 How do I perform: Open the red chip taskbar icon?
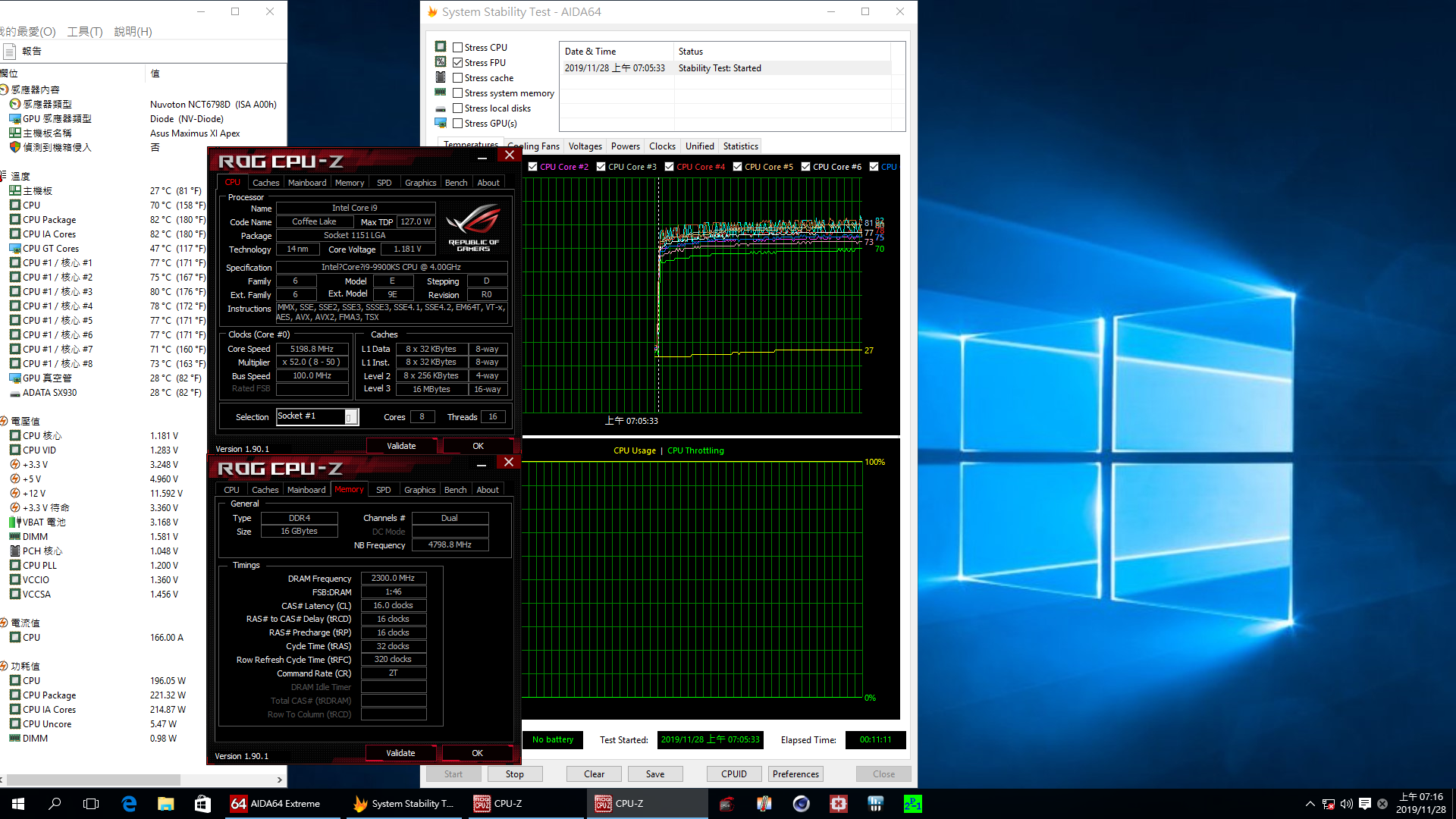click(839, 804)
